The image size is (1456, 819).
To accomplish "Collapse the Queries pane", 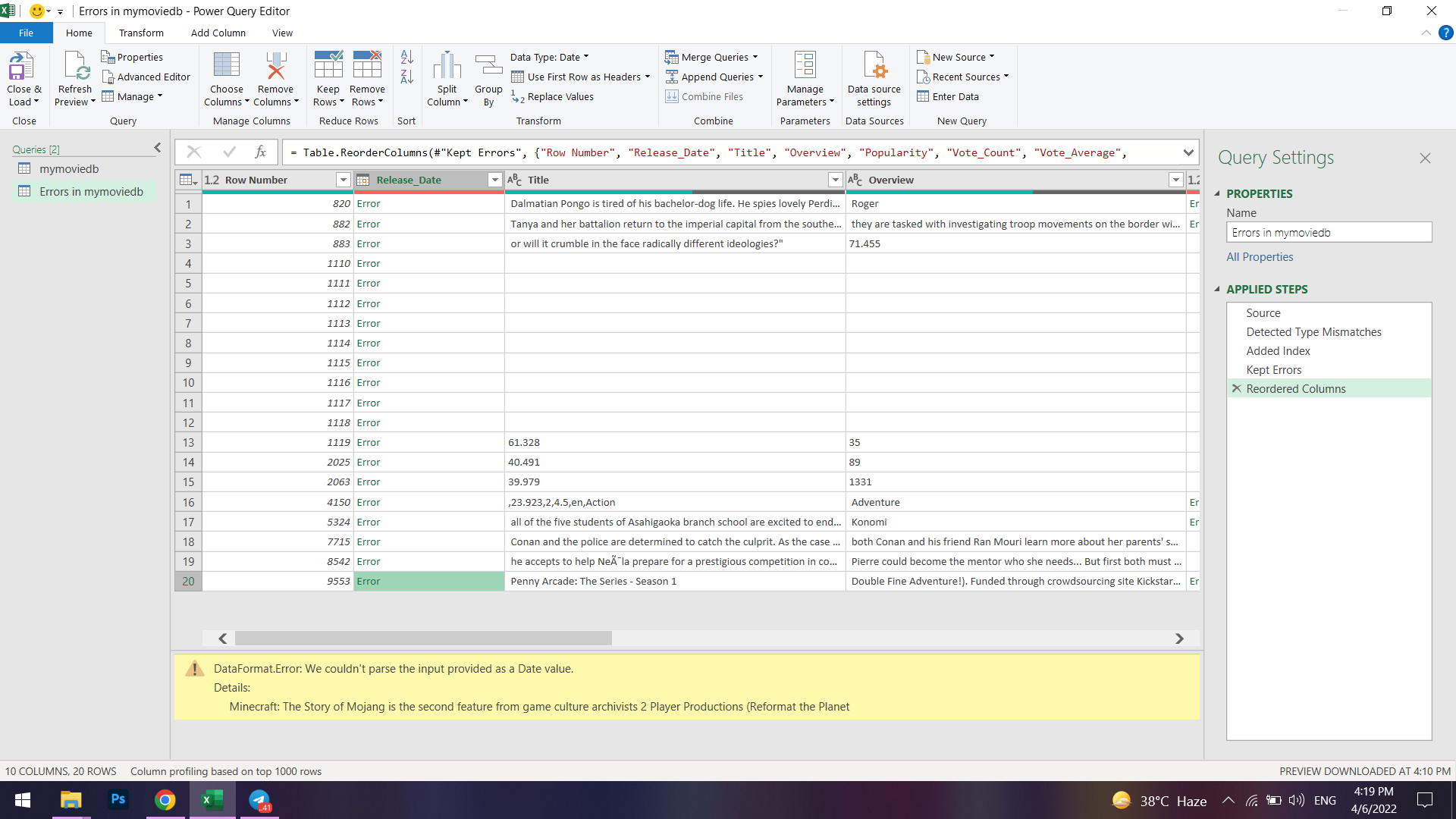I will [x=158, y=148].
